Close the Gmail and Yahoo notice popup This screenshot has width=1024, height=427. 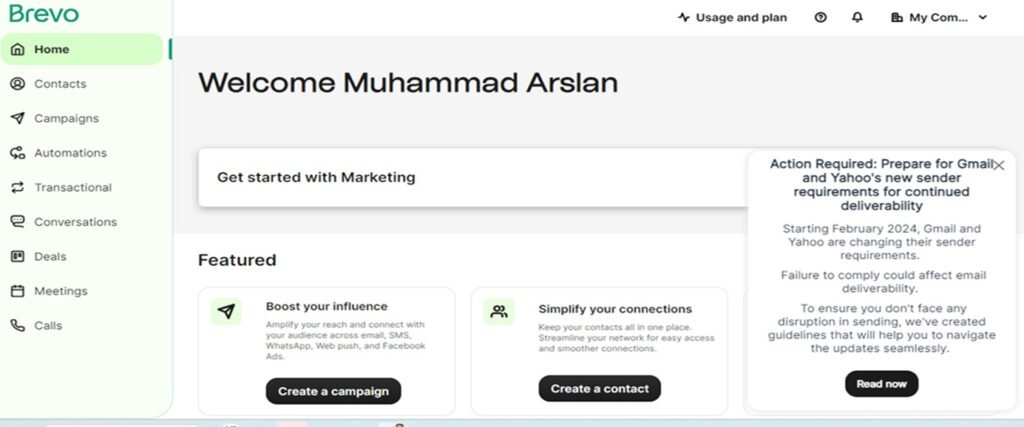pos(998,165)
